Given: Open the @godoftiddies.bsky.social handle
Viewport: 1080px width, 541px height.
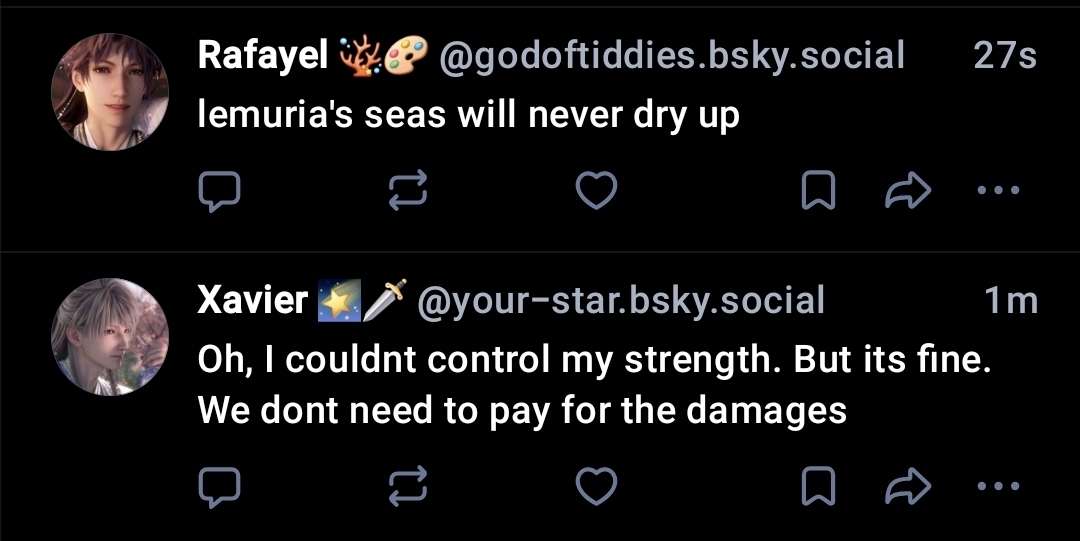Looking at the screenshot, I should click(672, 56).
